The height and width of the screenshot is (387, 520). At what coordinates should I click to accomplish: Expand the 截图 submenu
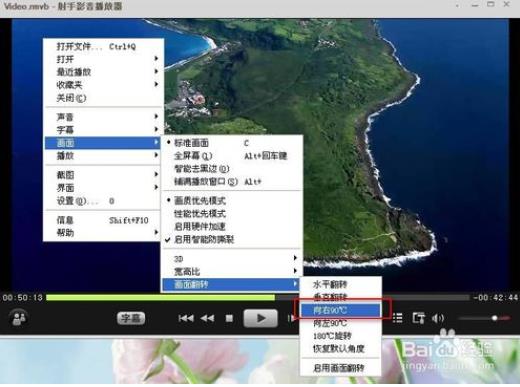coord(104,174)
